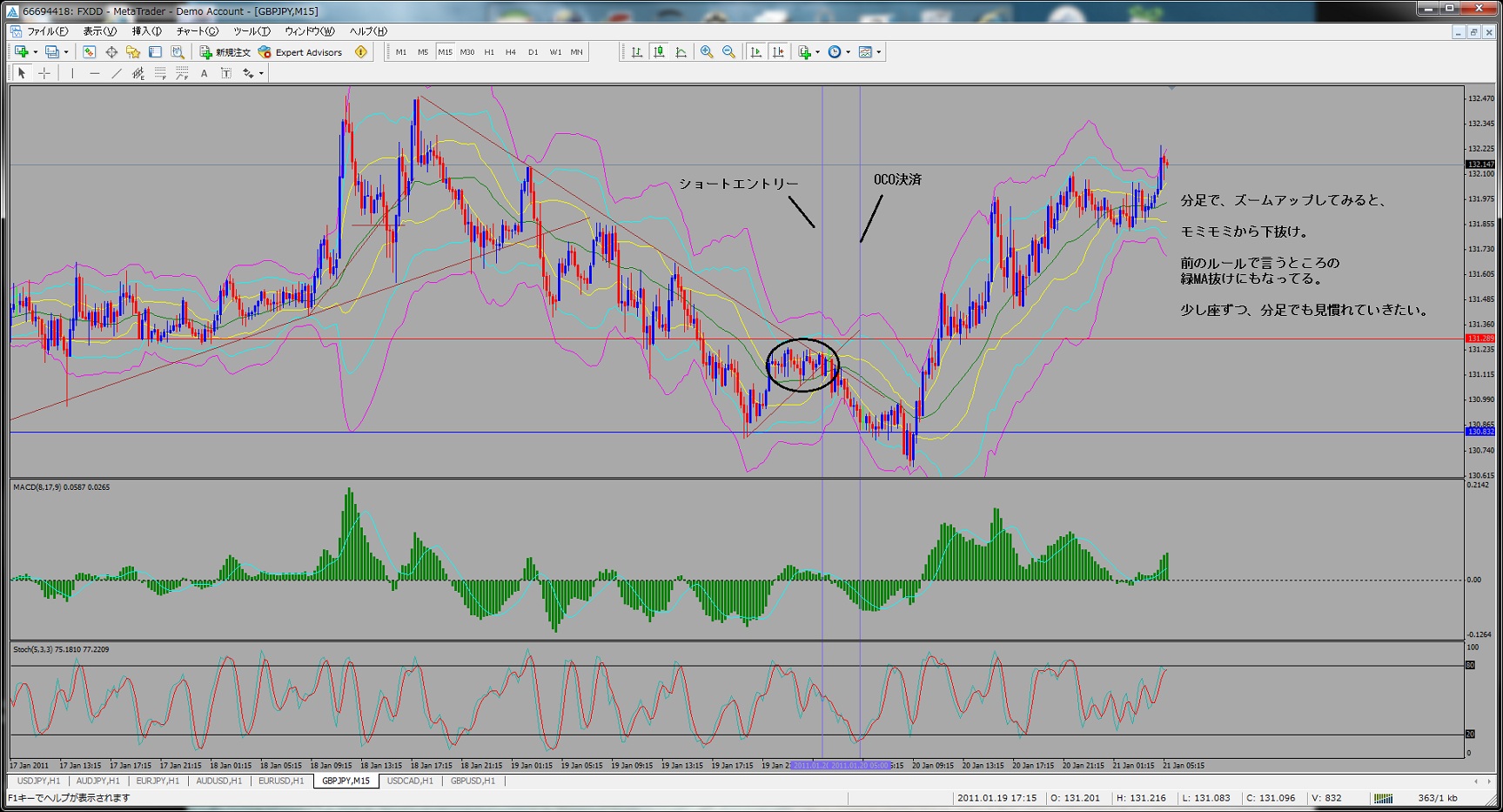The width and height of the screenshot is (1503, 812).
Task: Switch to the USDJPY,H1 chart tab
Action: [39, 781]
